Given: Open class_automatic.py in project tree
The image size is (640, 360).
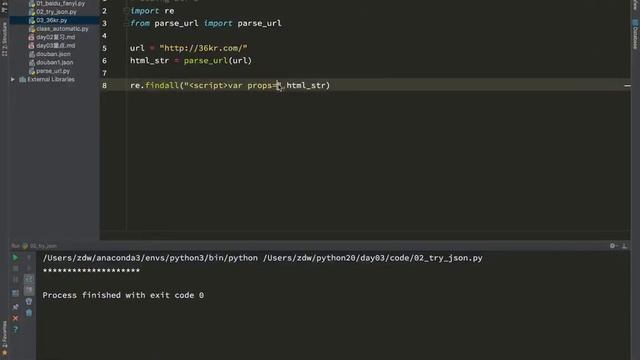Looking at the screenshot, I should pyautogui.click(x=62, y=29).
